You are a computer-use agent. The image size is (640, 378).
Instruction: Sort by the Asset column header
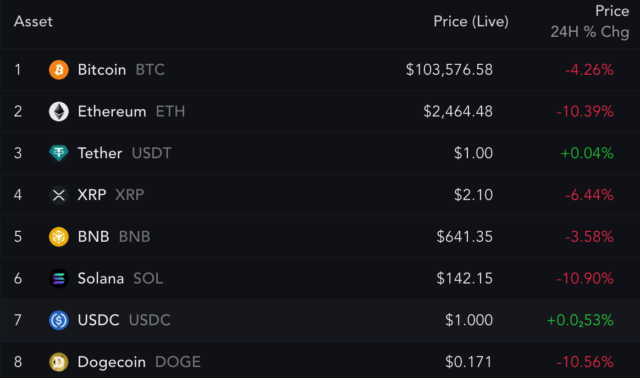(33, 22)
